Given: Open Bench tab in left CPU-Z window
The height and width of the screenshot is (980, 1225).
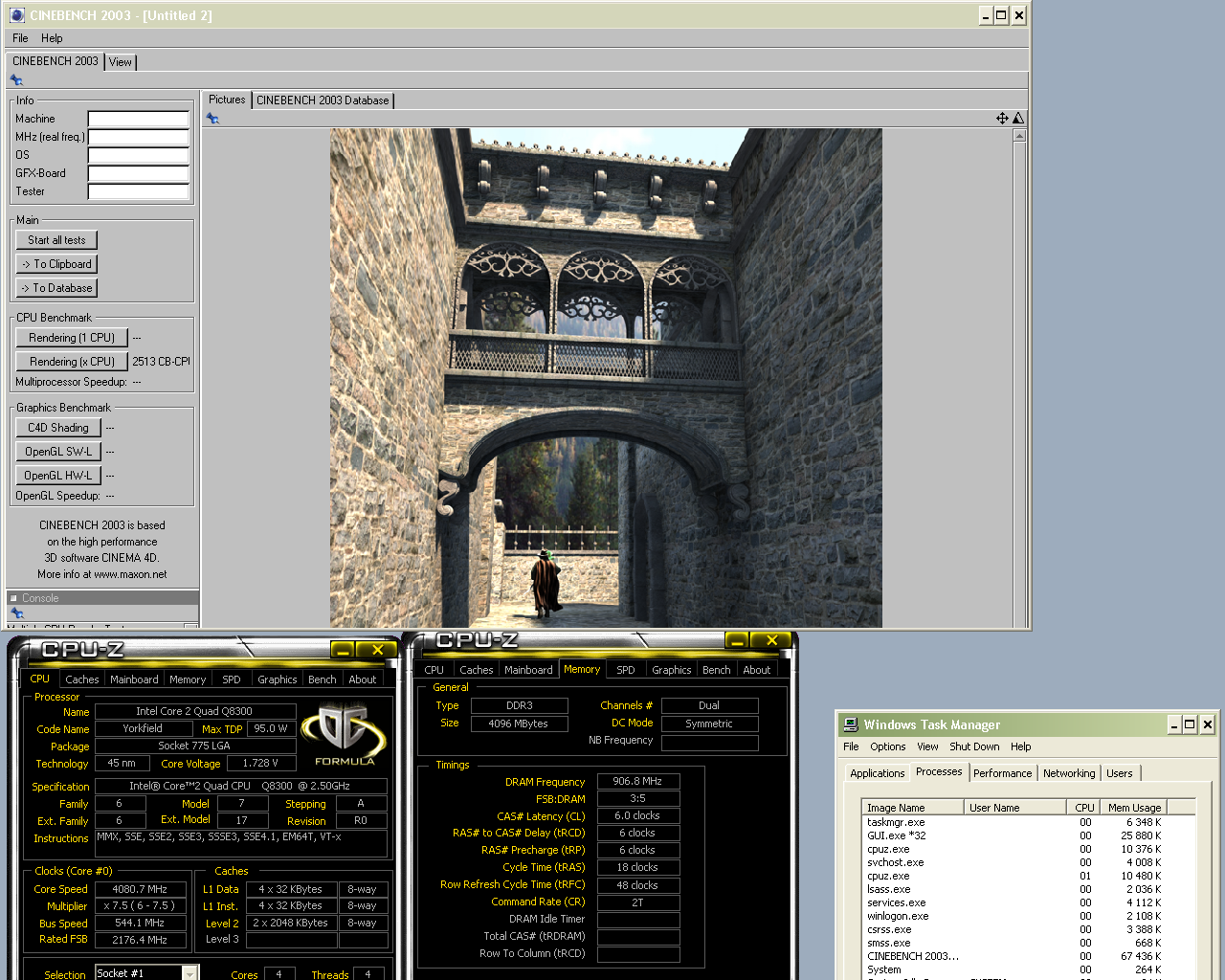Looking at the screenshot, I should click(323, 679).
